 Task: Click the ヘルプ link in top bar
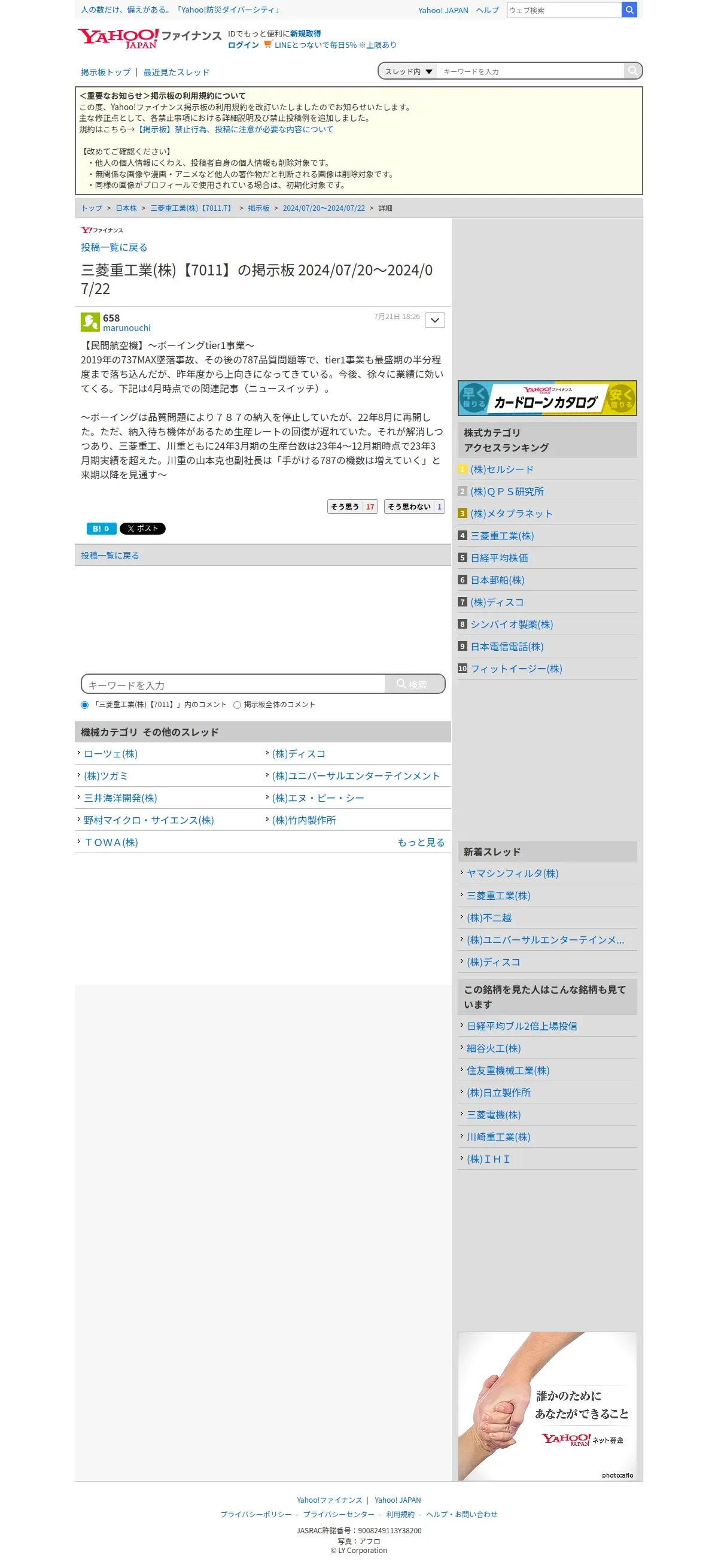click(487, 10)
